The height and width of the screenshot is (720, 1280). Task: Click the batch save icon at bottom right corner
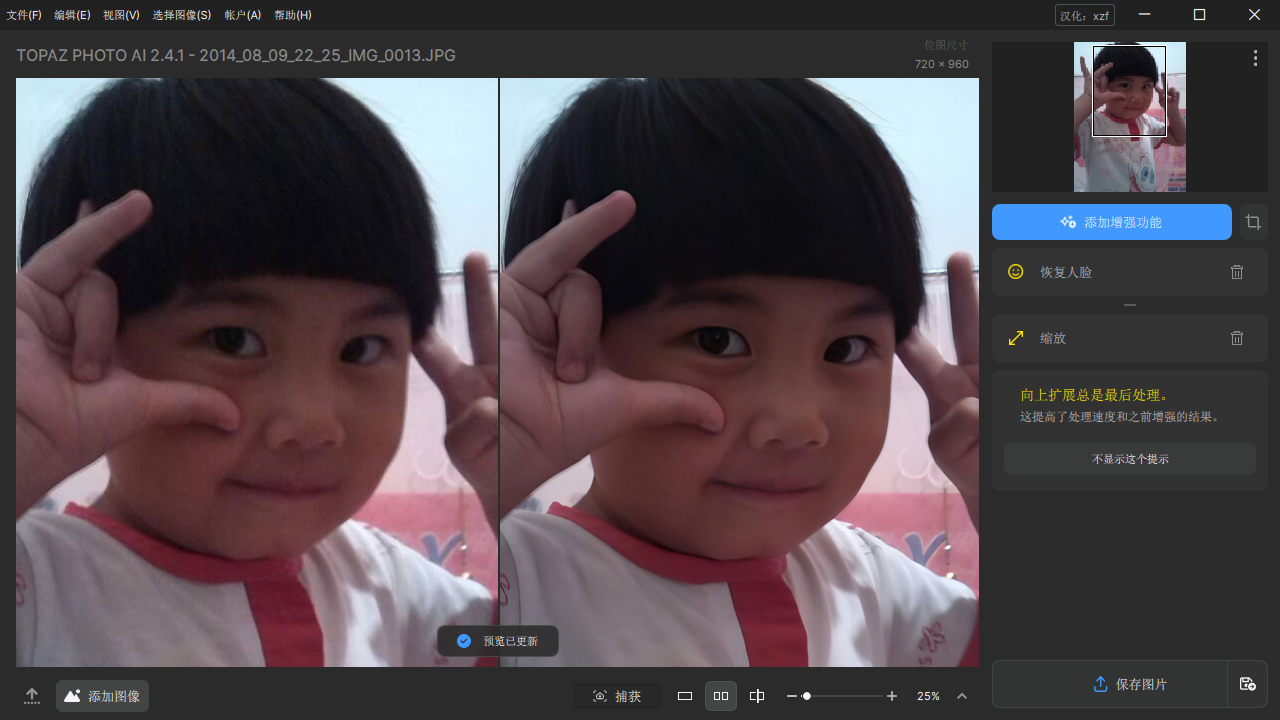pos(1248,684)
